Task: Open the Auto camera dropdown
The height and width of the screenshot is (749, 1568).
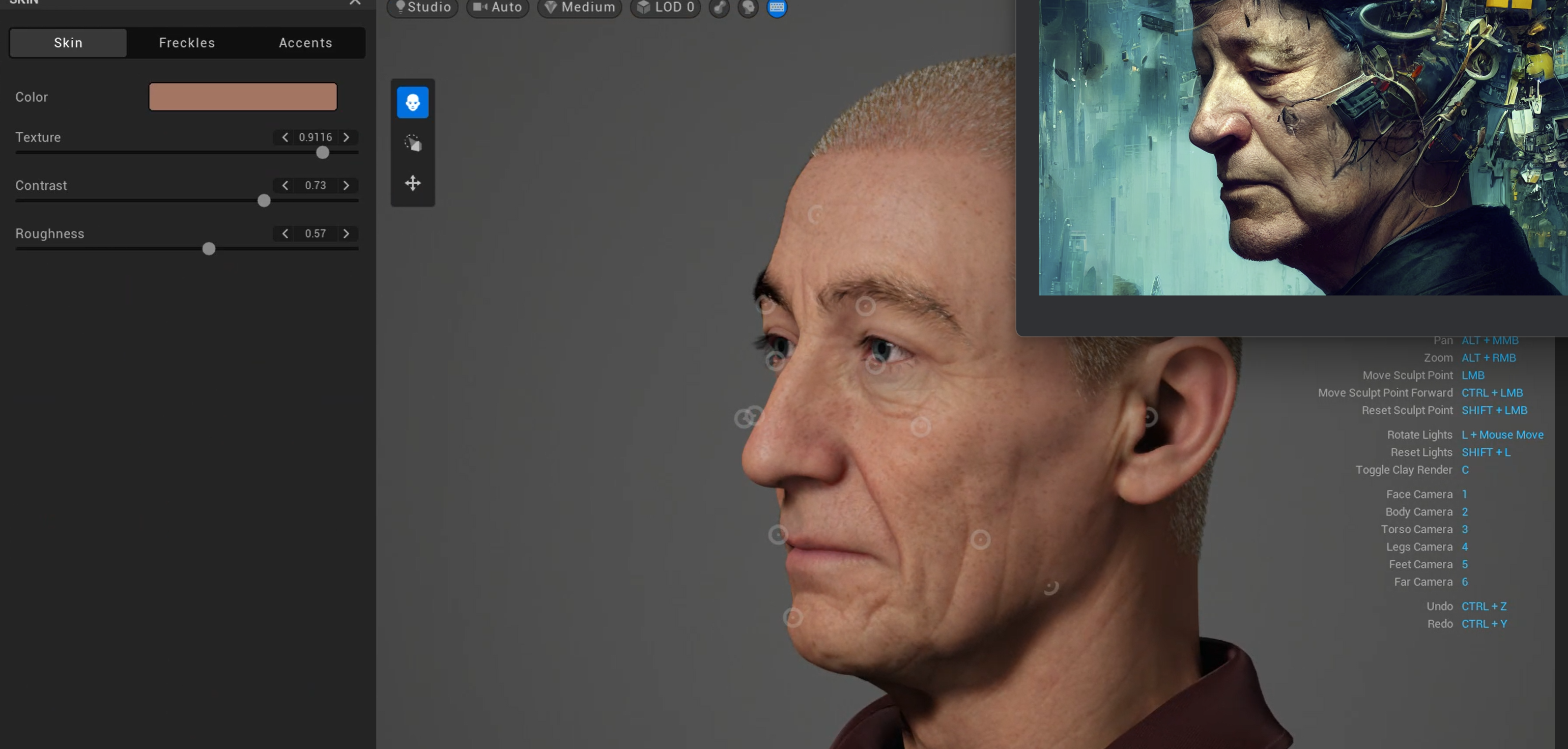Action: (x=498, y=7)
